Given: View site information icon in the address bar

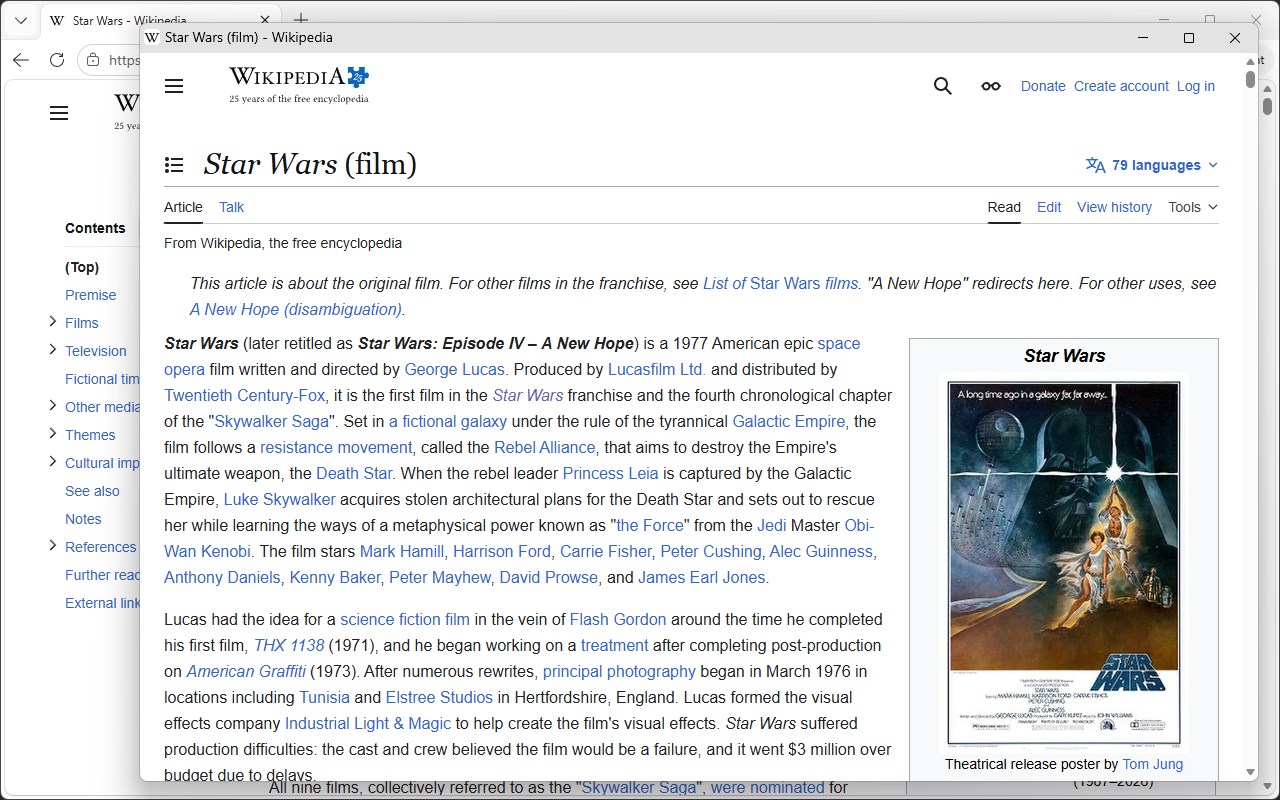Looking at the screenshot, I should [x=93, y=60].
